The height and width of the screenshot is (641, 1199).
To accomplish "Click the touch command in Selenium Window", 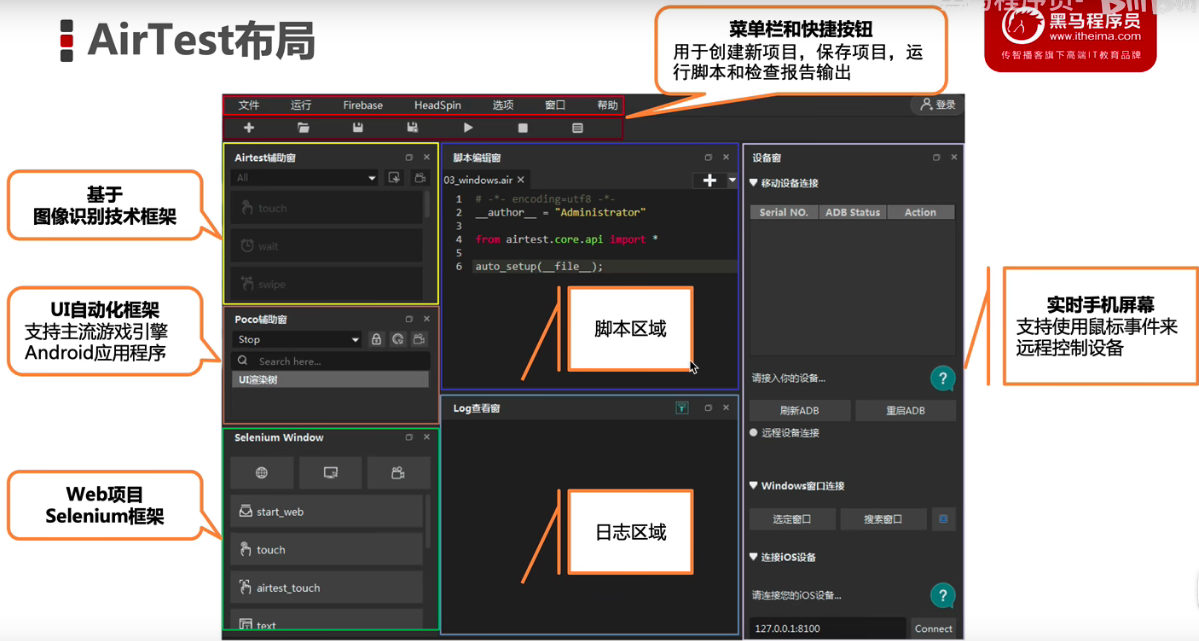I will (x=327, y=549).
